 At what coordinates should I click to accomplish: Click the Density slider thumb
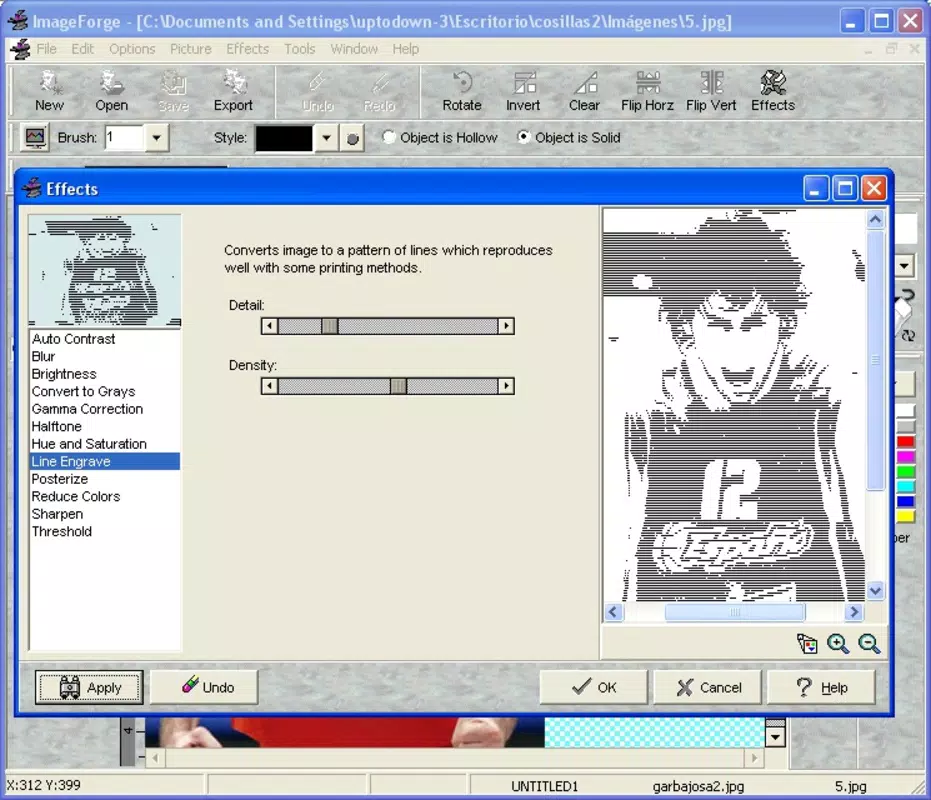tap(398, 386)
